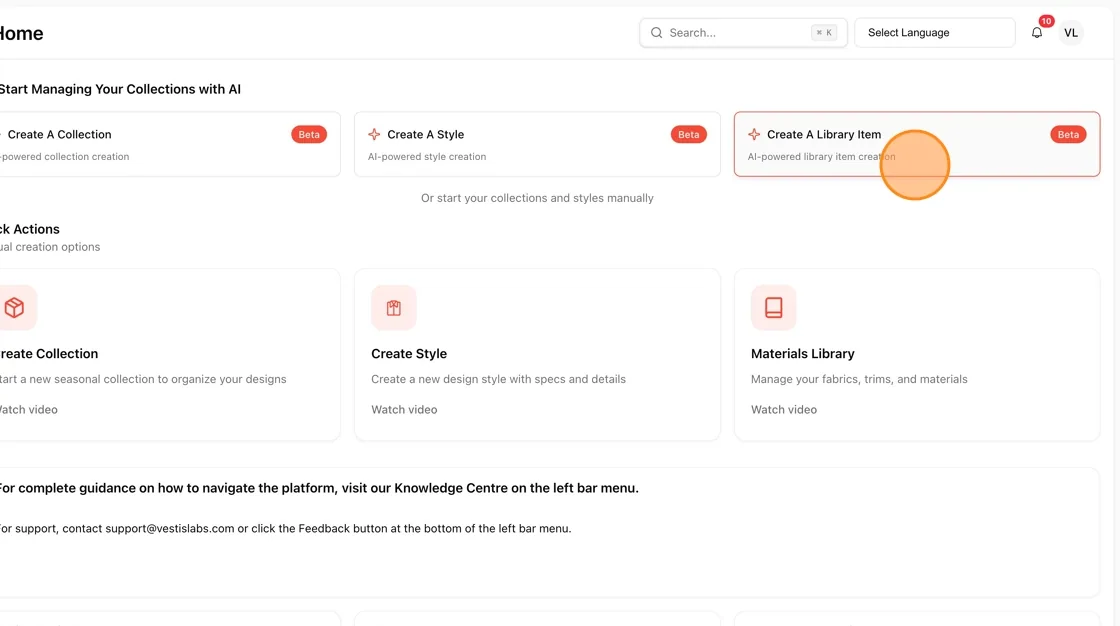Click 'Or start your collections and styles manually' text
The height and width of the screenshot is (626, 1120).
(537, 198)
